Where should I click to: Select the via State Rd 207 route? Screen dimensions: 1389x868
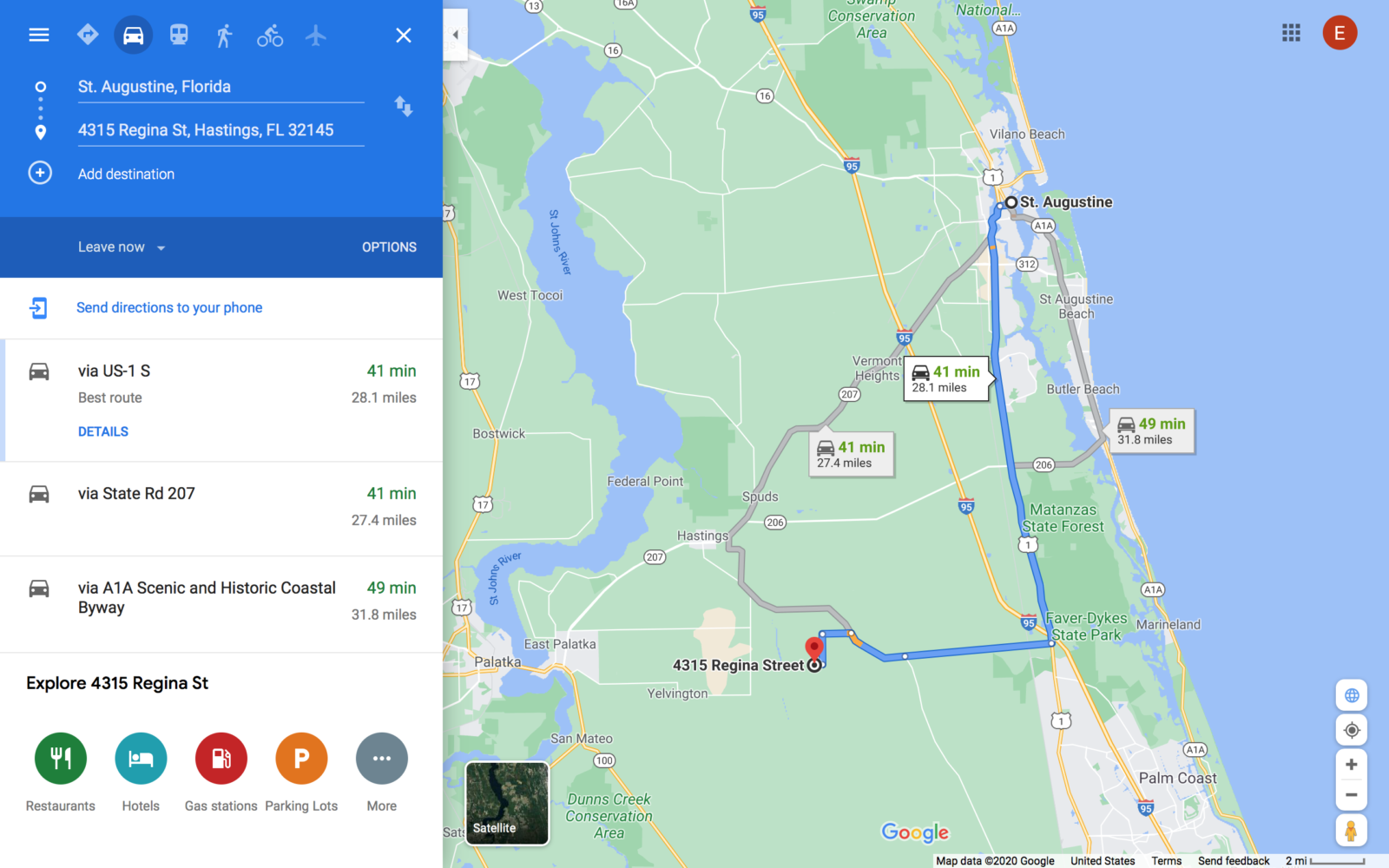(221, 508)
